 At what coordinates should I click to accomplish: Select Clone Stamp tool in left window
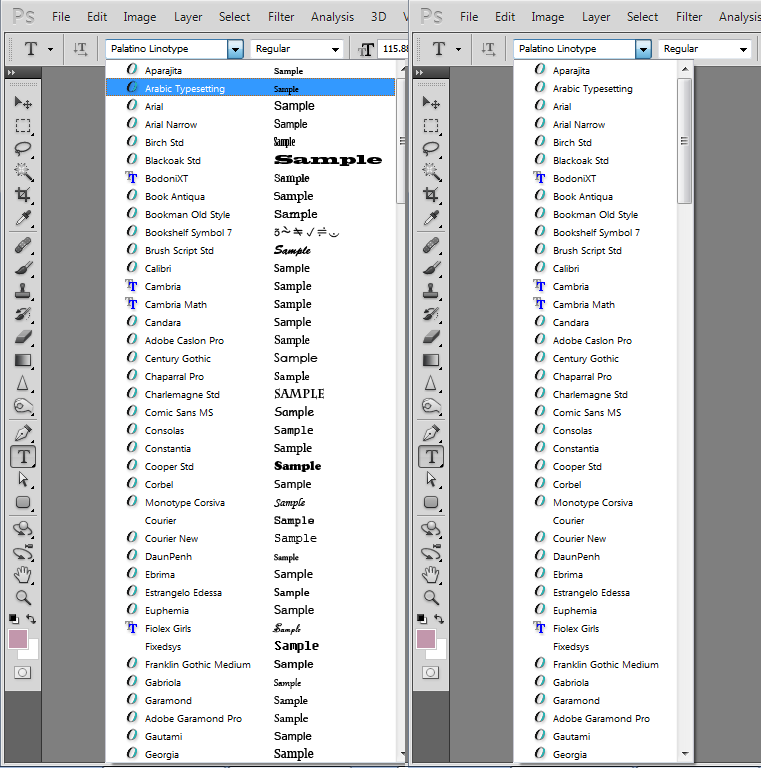pyautogui.click(x=23, y=291)
